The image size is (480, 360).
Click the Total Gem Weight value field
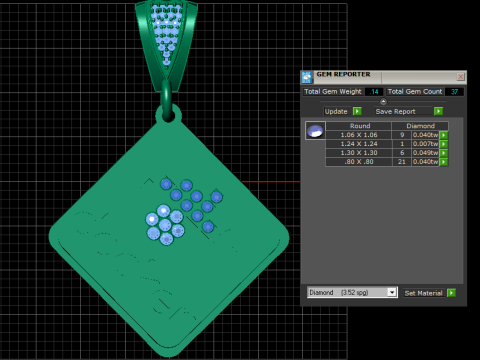pyautogui.click(x=374, y=92)
